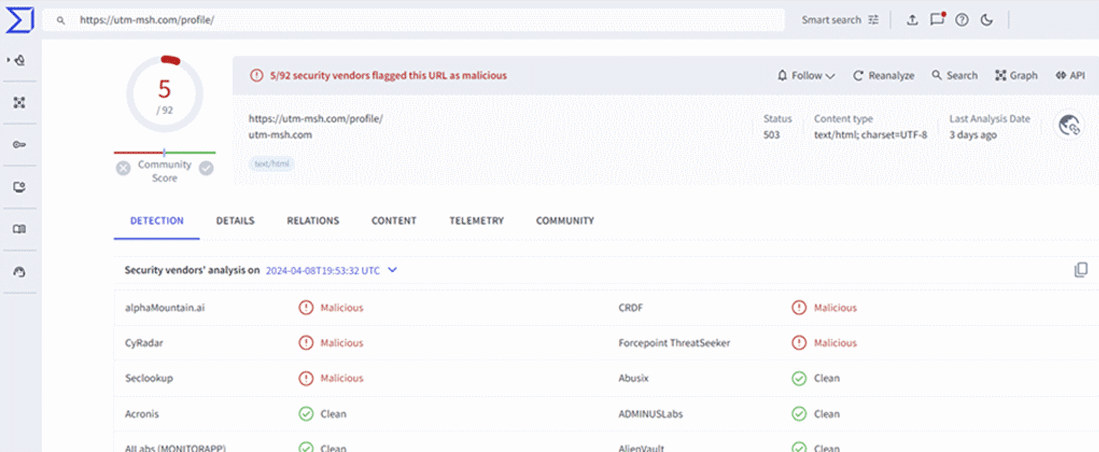Click the threat hunting icon at the top of the sidebar
This screenshot has width=1099, height=452.
point(19,61)
